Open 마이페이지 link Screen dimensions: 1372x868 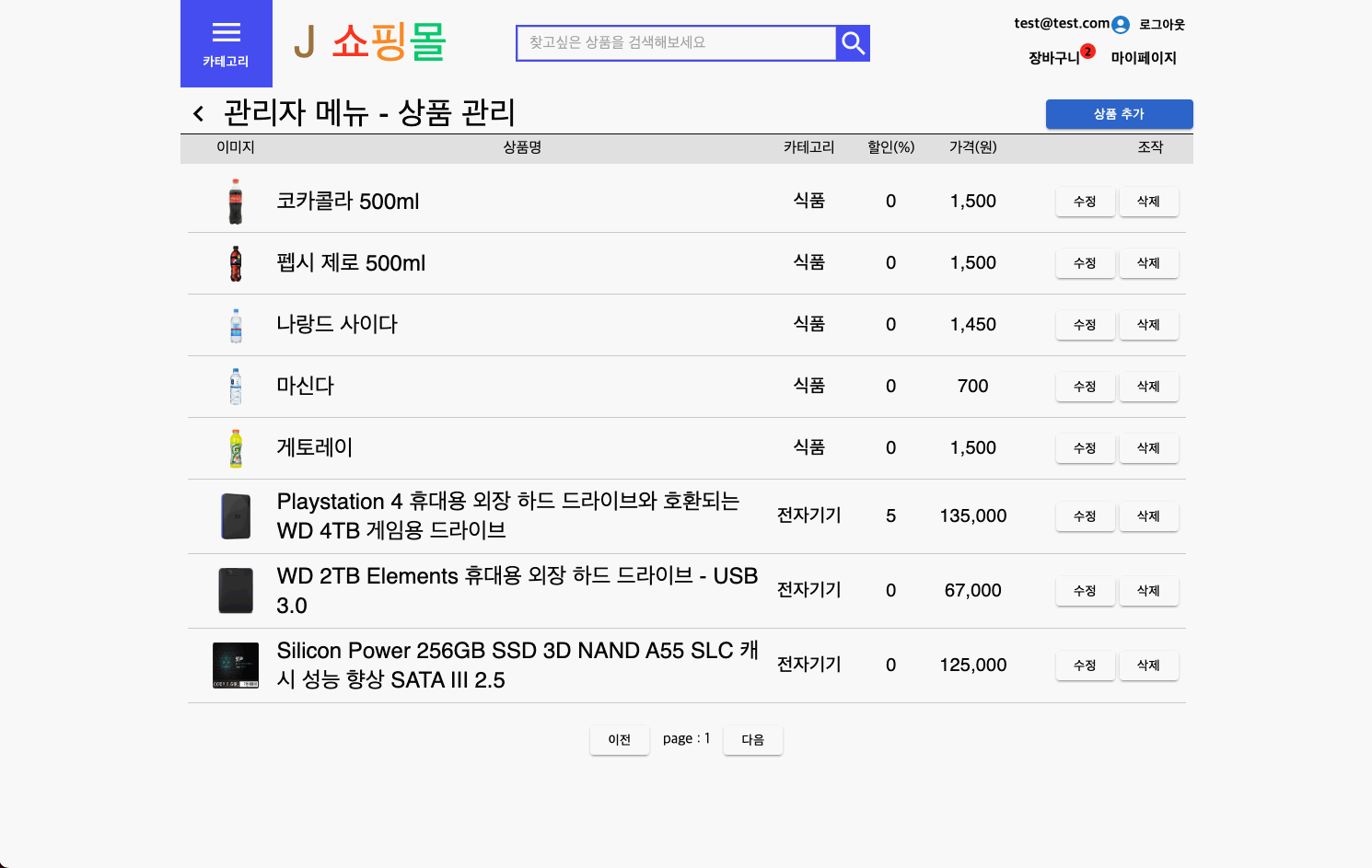[x=1144, y=58]
